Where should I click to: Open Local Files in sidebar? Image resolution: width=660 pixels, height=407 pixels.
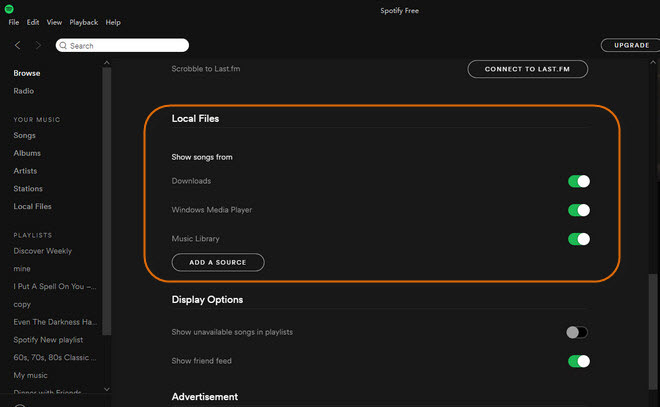(x=32, y=206)
